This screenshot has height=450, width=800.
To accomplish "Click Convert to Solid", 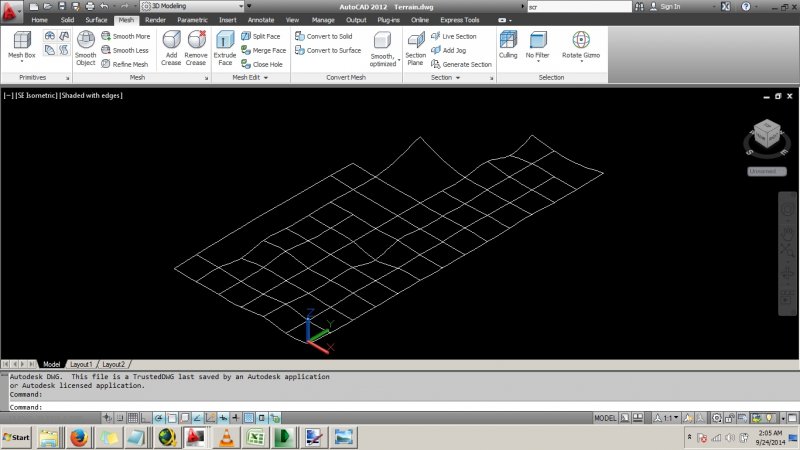I will pyautogui.click(x=328, y=36).
